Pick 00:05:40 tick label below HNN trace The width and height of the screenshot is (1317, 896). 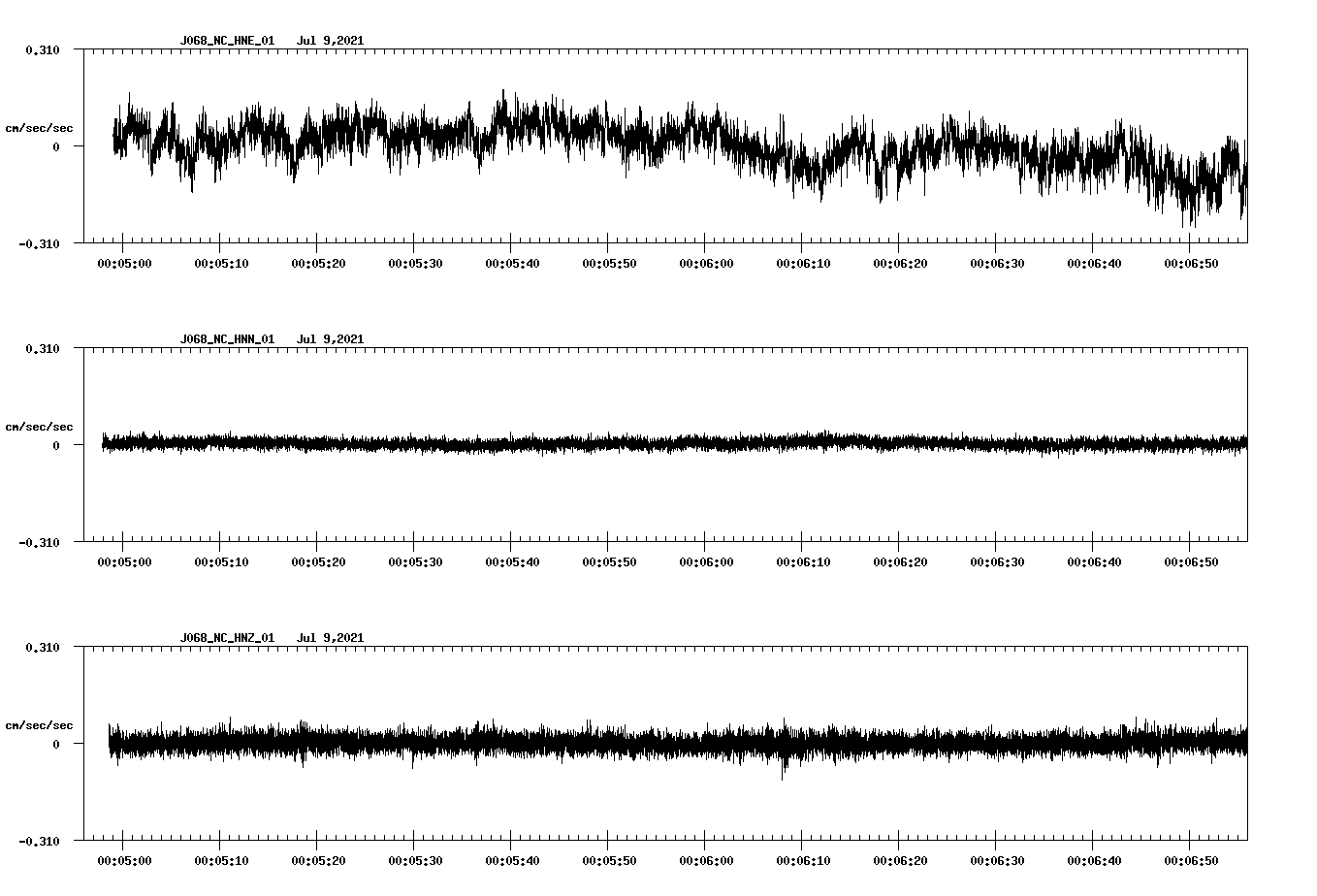(512, 562)
